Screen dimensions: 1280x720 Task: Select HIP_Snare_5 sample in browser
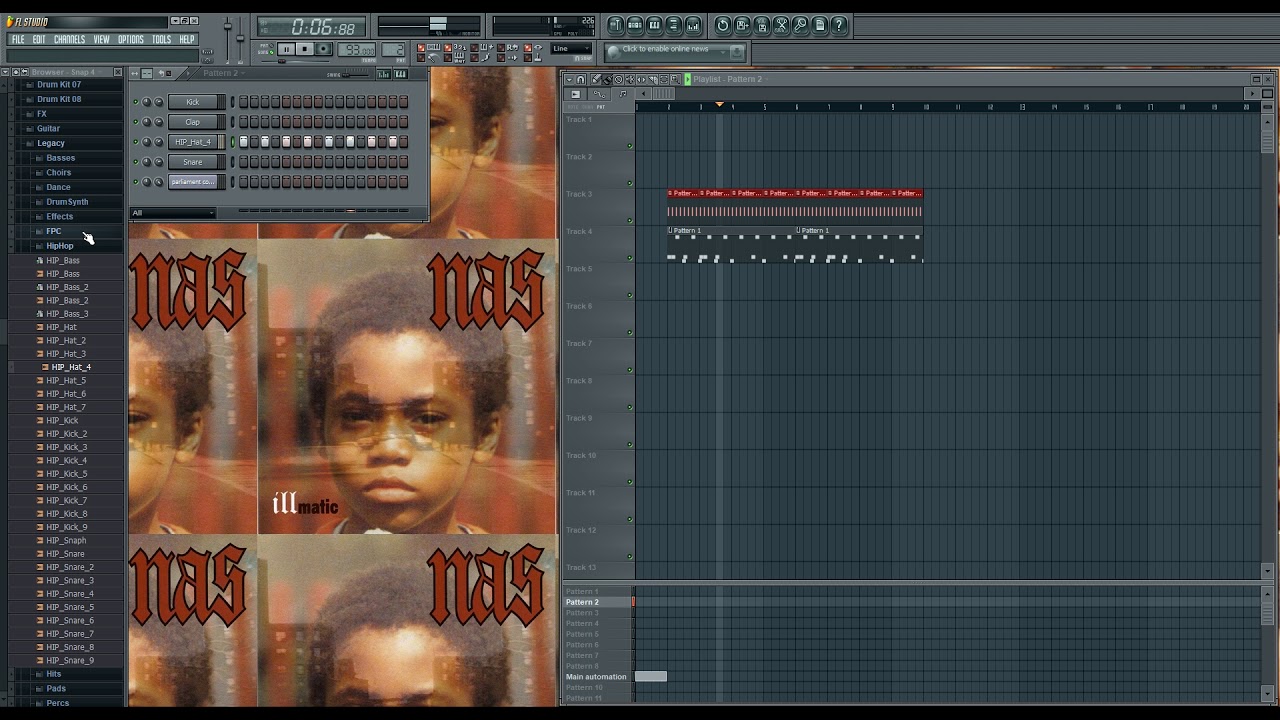[70, 607]
